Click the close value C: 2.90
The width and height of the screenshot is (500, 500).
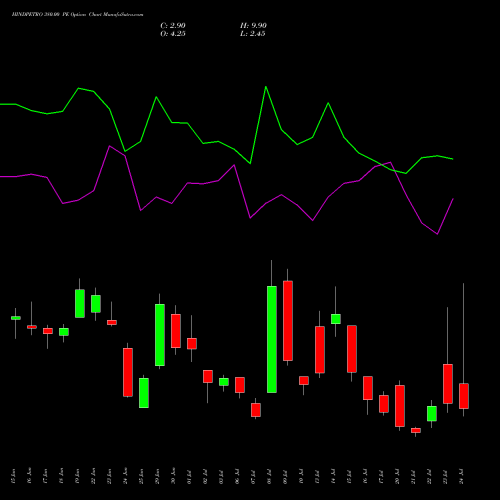click(x=173, y=26)
